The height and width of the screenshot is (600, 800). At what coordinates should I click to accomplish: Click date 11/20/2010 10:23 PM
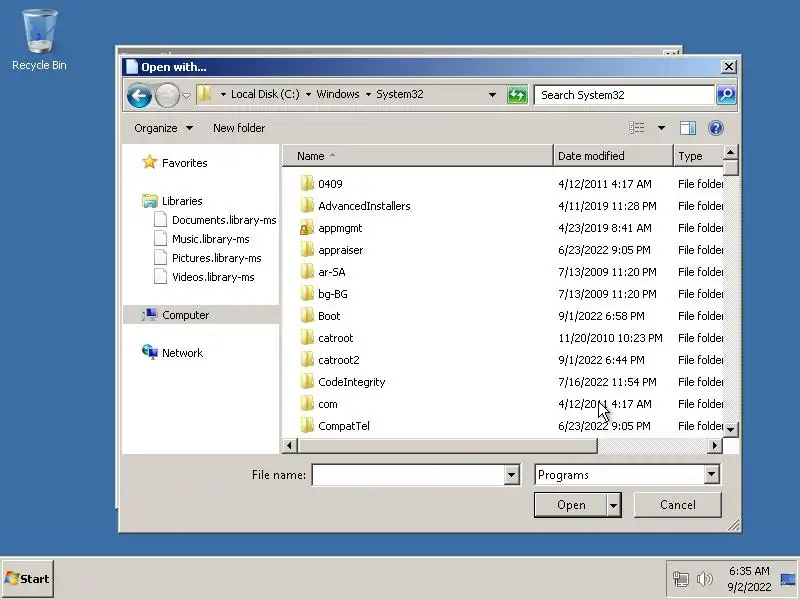click(610, 338)
